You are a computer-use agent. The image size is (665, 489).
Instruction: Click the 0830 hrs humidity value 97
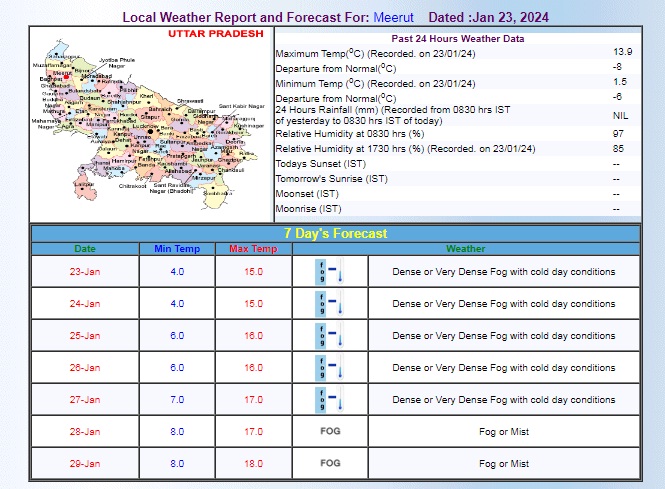tap(618, 134)
